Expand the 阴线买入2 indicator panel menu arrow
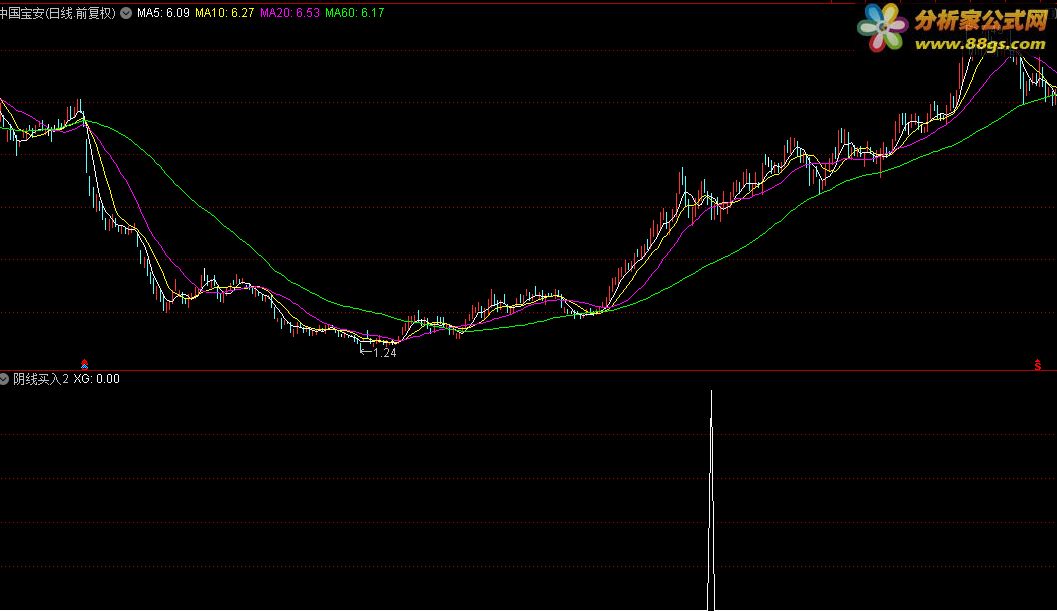The width and height of the screenshot is (1057, 611). (x=4, y=379)
